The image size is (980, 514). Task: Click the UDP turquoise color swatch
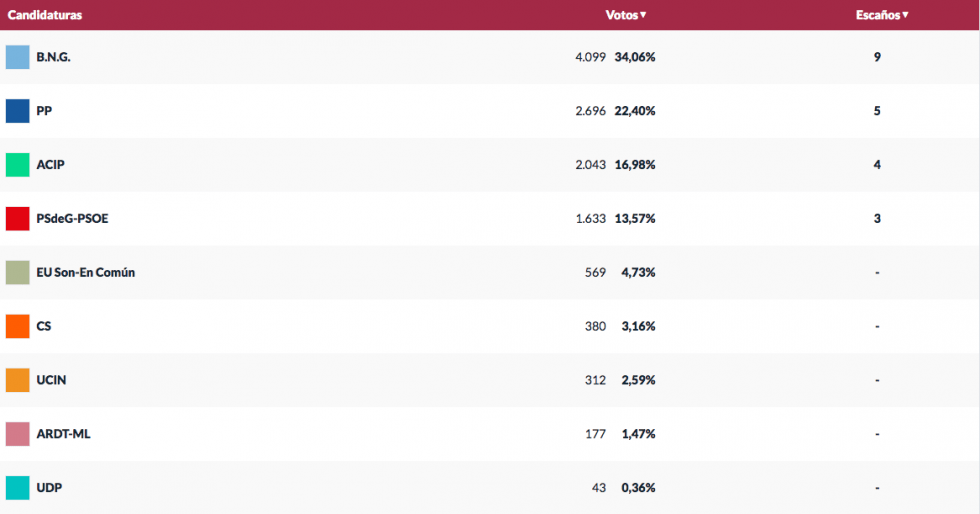click(17, 488)
